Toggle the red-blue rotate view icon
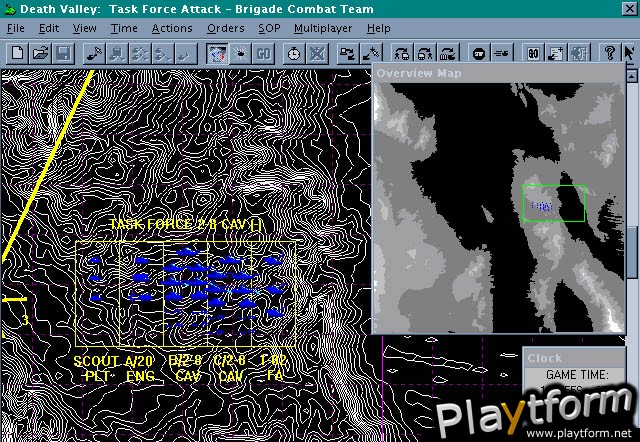640x442 pixels. 217,53
